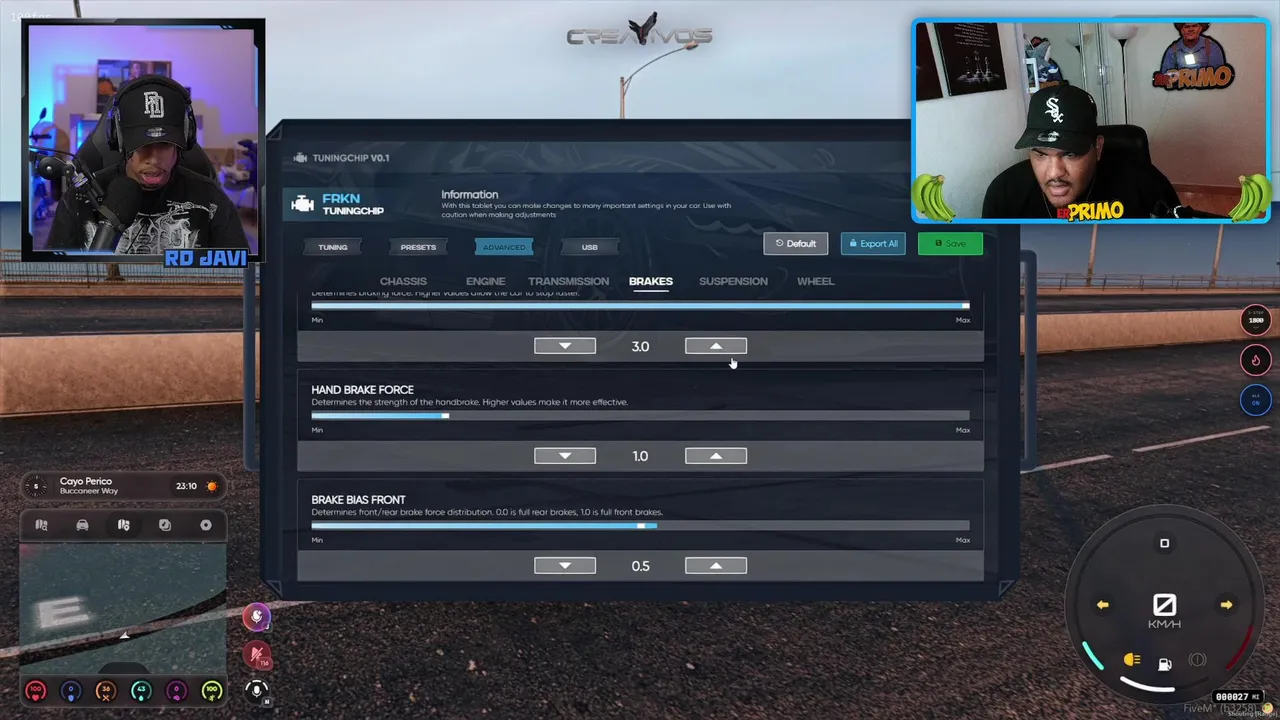Select the map marker icon in minimap bar

point(123,525)
